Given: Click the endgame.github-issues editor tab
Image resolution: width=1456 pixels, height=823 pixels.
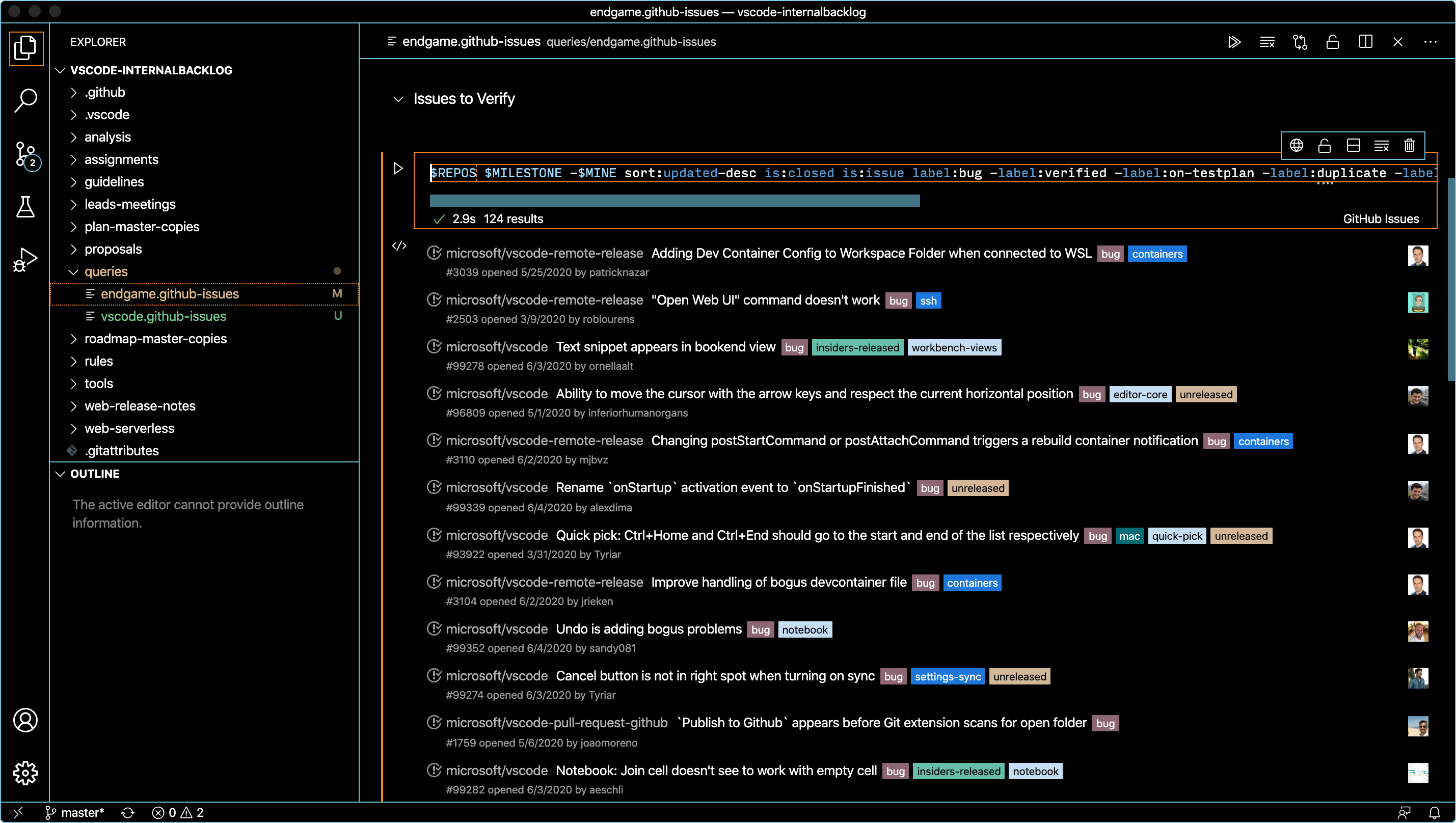Looking at the screenshot, I should (472, 41).
